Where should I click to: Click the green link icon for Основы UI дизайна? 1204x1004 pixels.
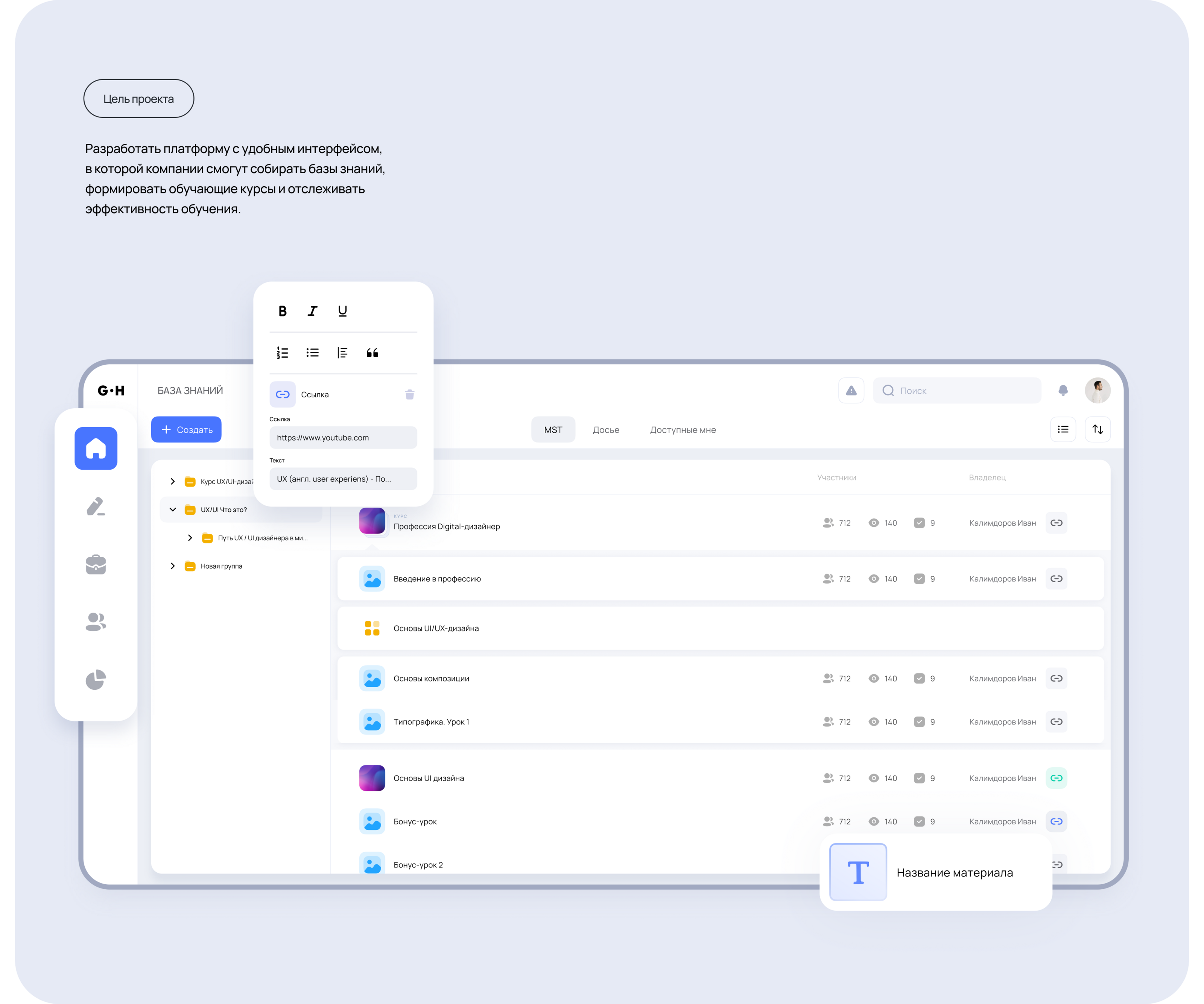[1056, 778]
